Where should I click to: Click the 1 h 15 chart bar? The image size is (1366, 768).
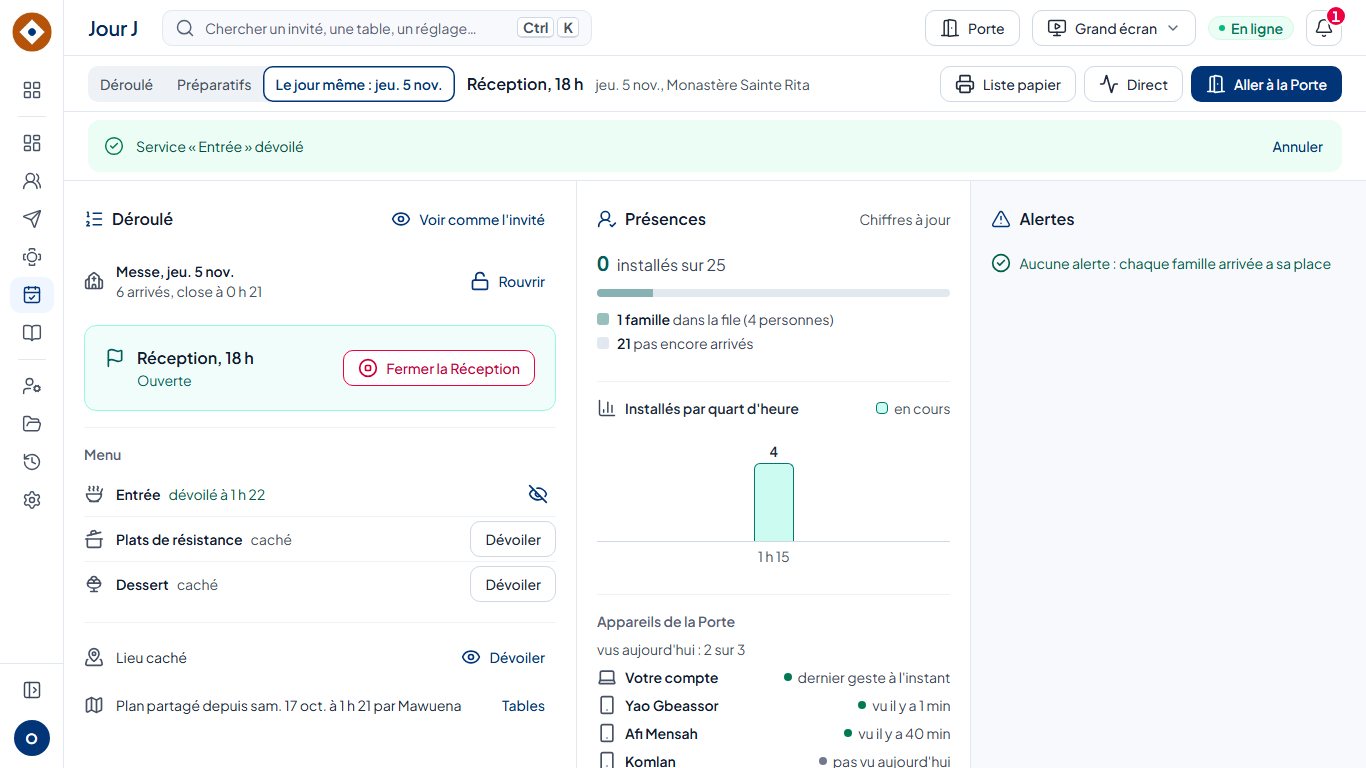click(x=774, y=502)
